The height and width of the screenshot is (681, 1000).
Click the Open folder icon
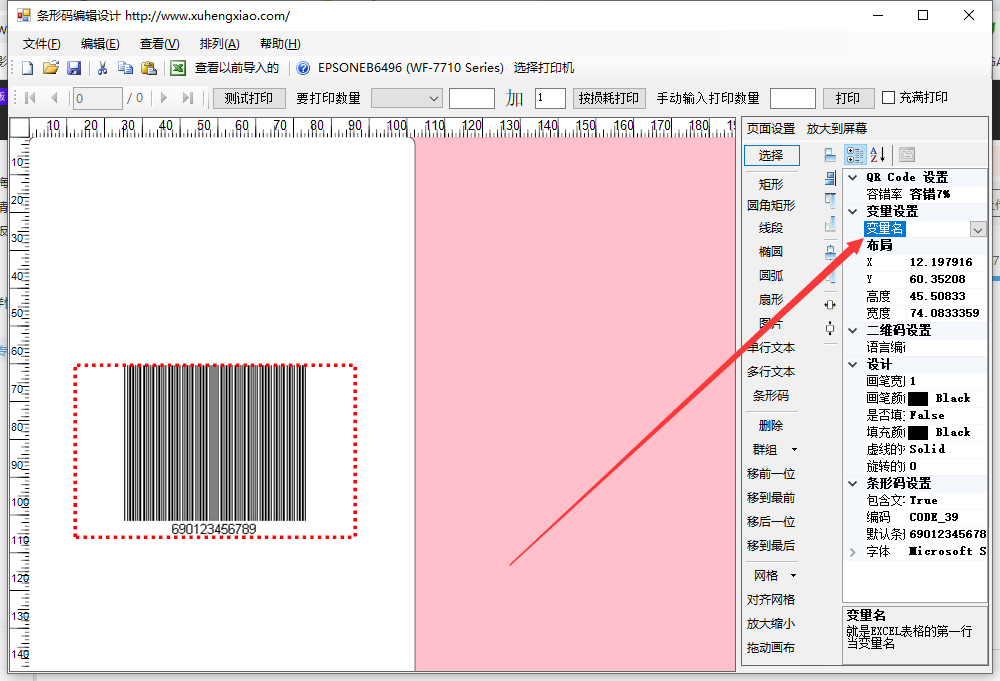point(51,68)
